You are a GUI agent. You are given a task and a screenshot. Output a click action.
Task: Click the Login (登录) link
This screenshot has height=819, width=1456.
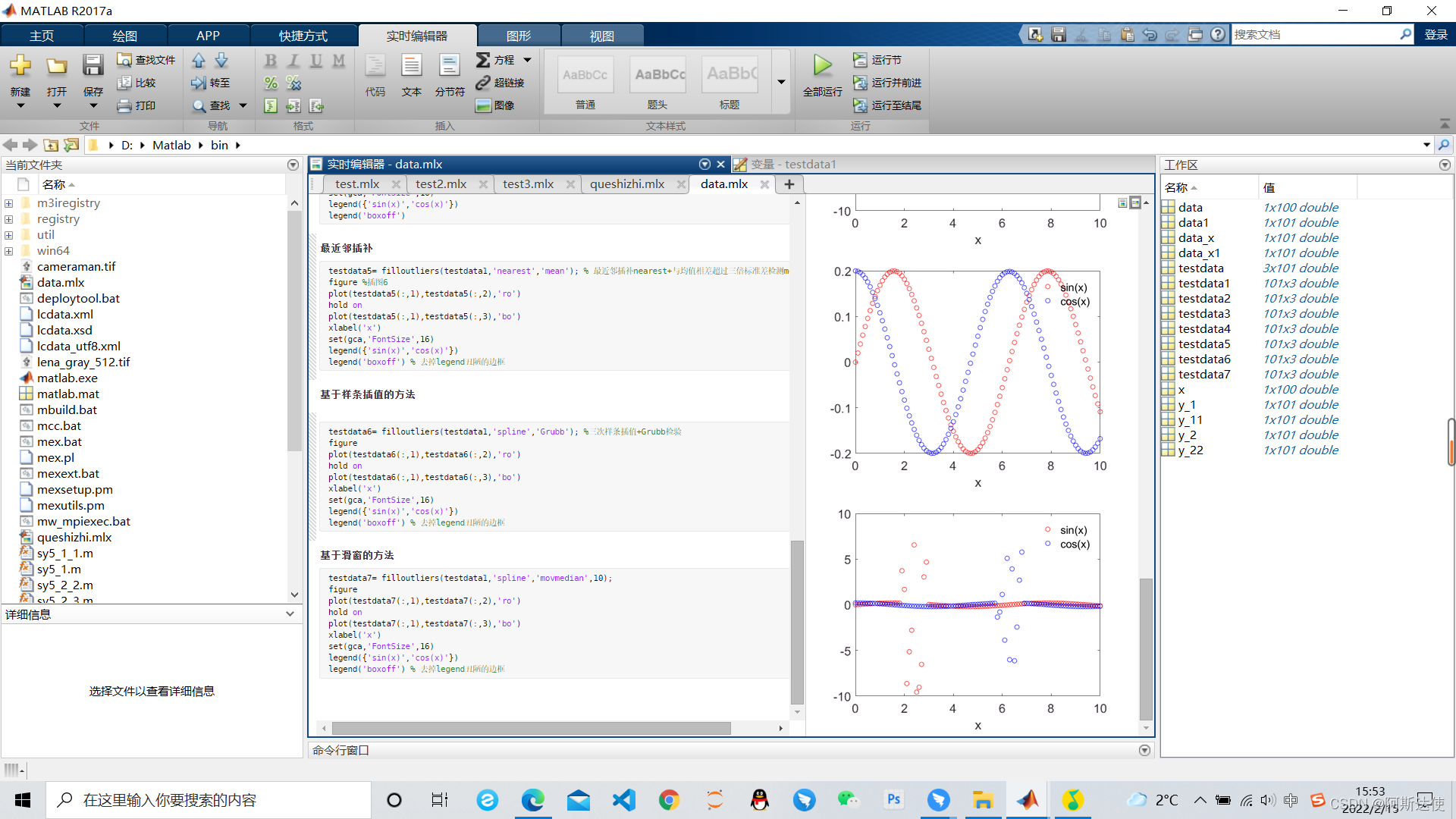1436,34
